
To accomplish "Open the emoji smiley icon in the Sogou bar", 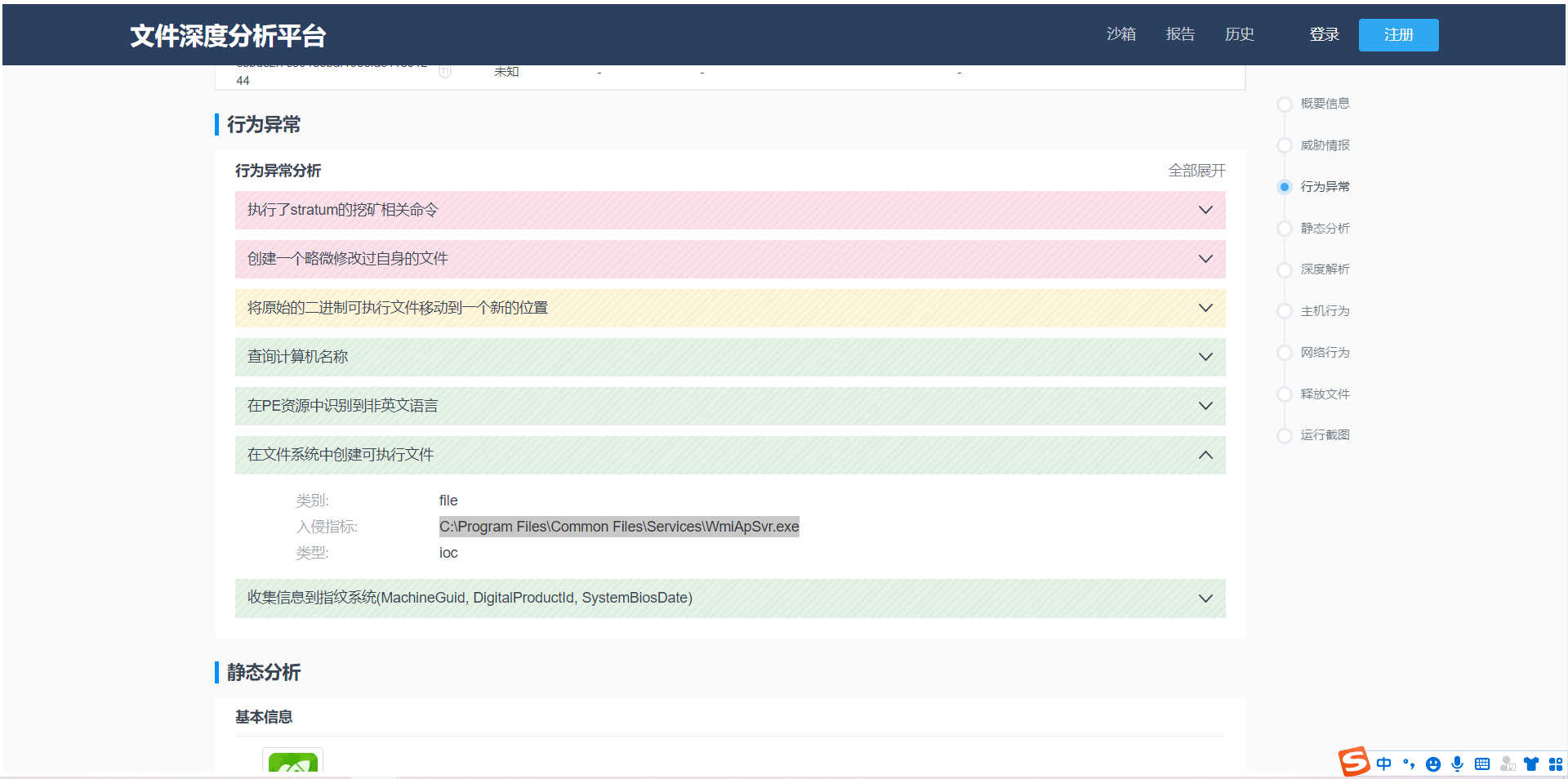I will coord(1433,764).
